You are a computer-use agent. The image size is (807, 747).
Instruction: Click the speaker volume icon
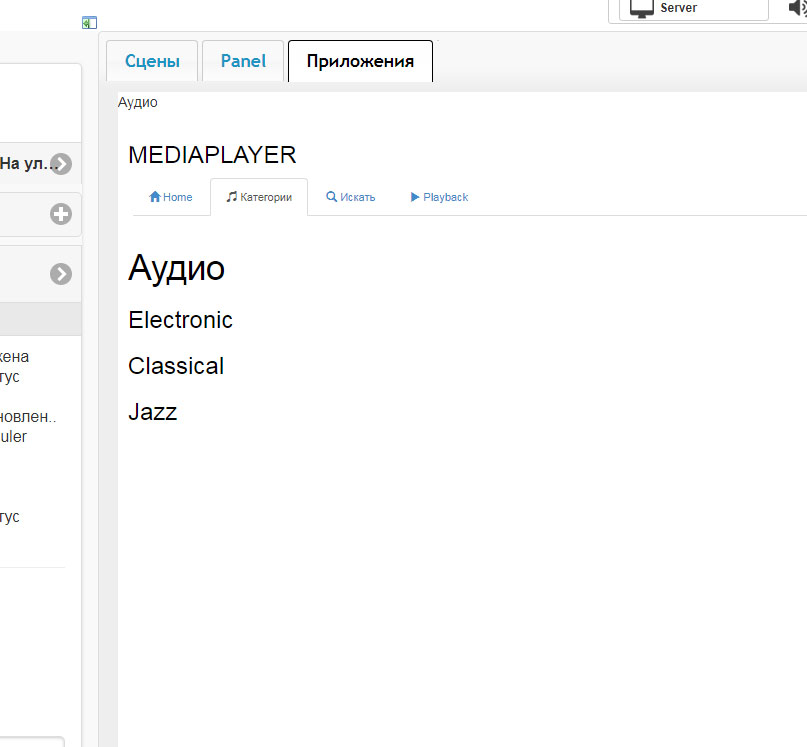point(797,8)
